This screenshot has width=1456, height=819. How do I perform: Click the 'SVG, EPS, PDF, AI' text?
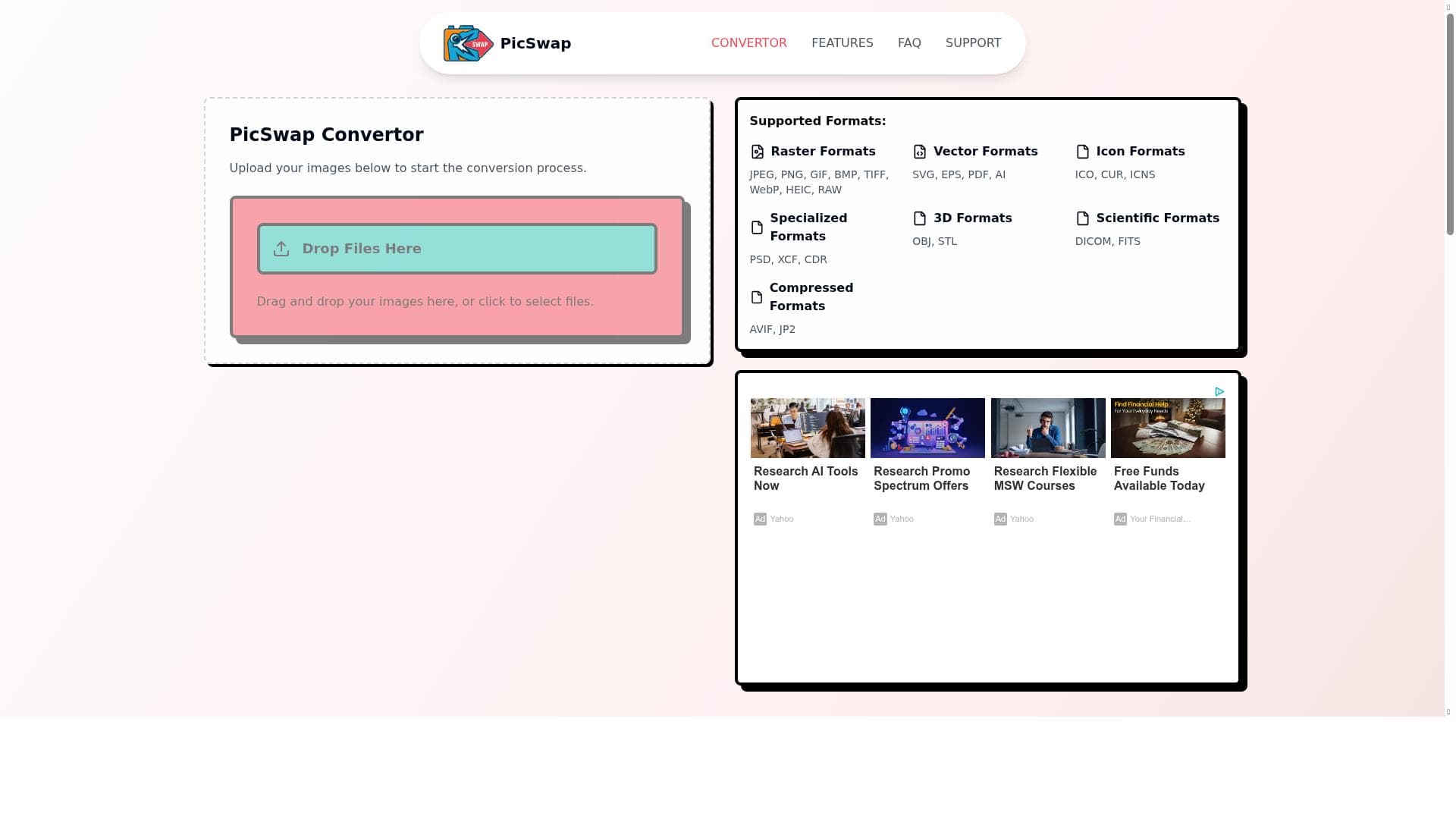[x=959, y=174]
